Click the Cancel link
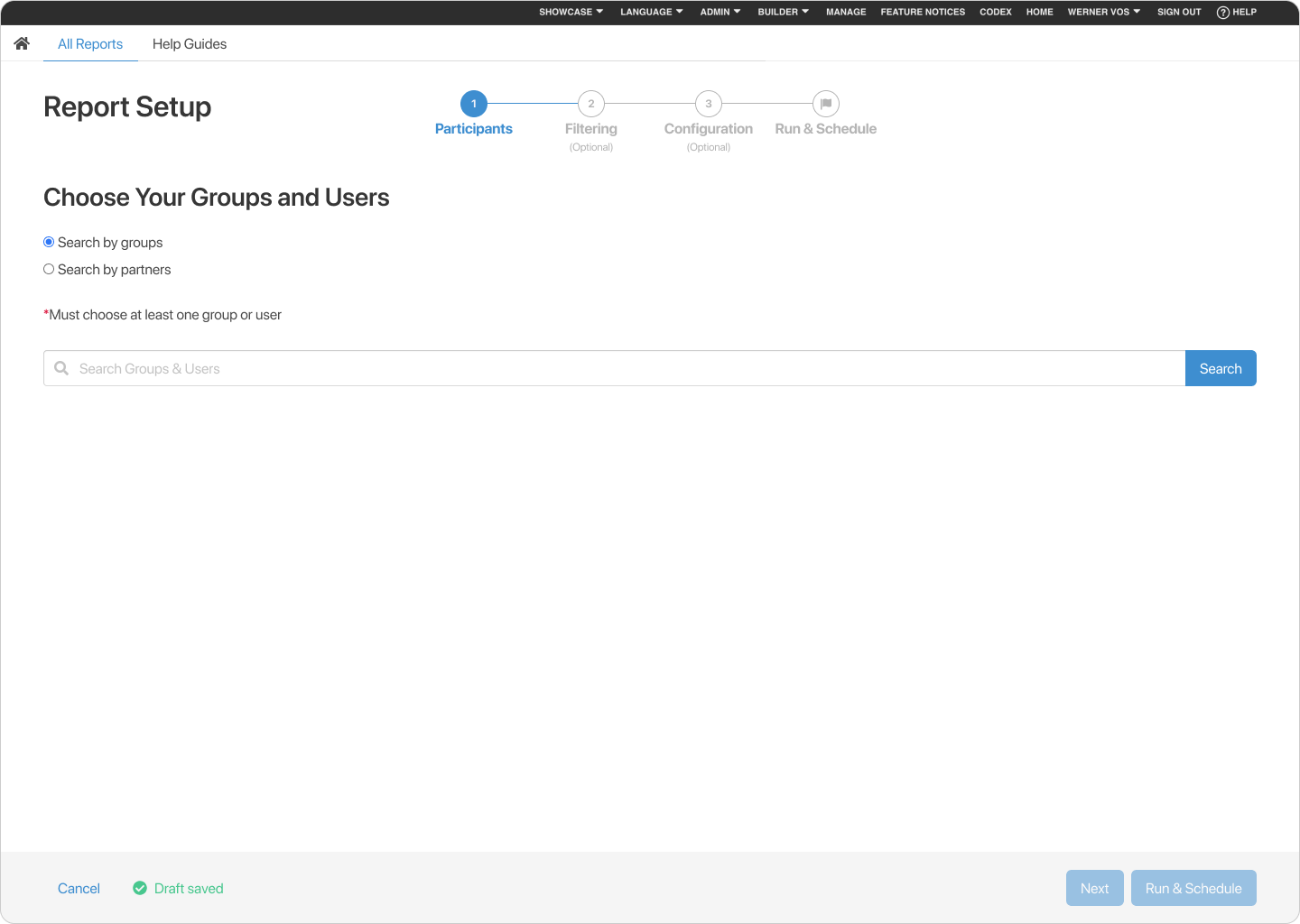This screenshot has height=924, width=1300. (79, 888)
